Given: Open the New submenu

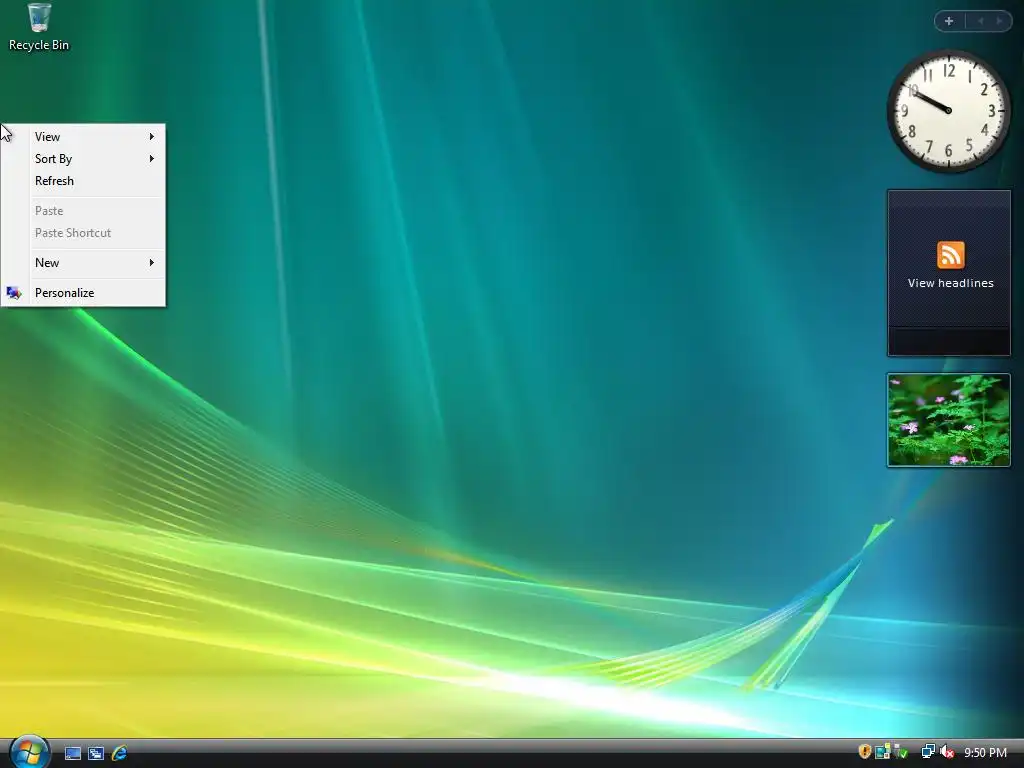Looking at the screenshot, I should [83, 263].
